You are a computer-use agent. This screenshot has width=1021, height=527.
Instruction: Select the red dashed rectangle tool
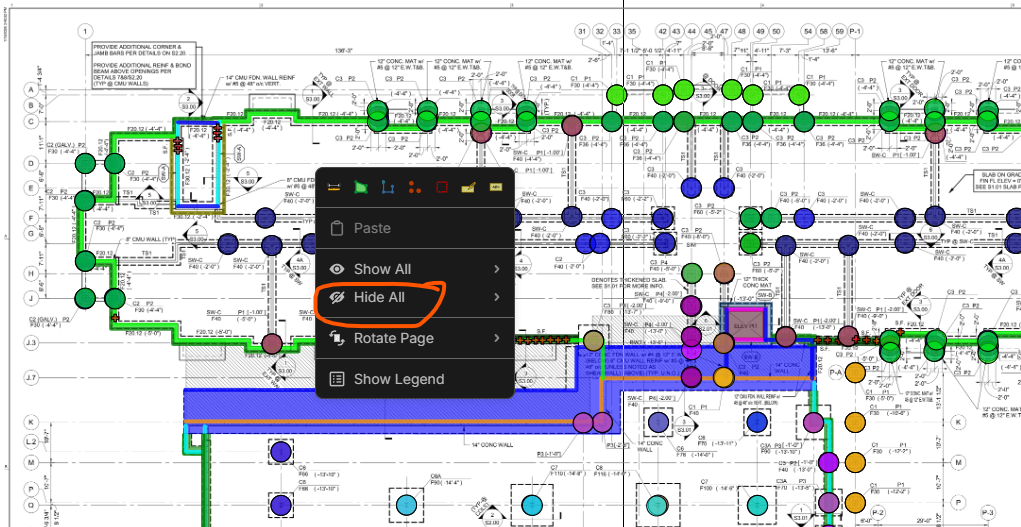[x=441, y=187]
